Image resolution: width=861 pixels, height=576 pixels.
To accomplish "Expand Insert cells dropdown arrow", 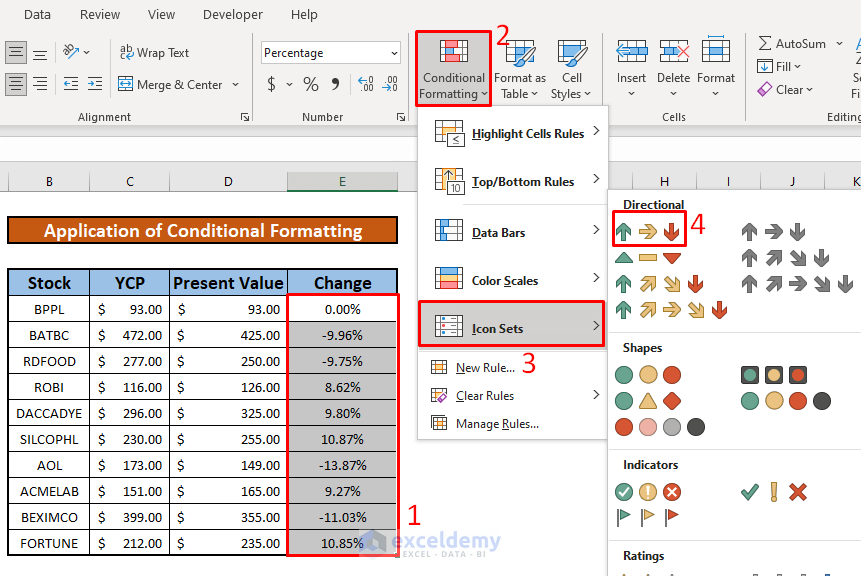I will tap(631, 94).
